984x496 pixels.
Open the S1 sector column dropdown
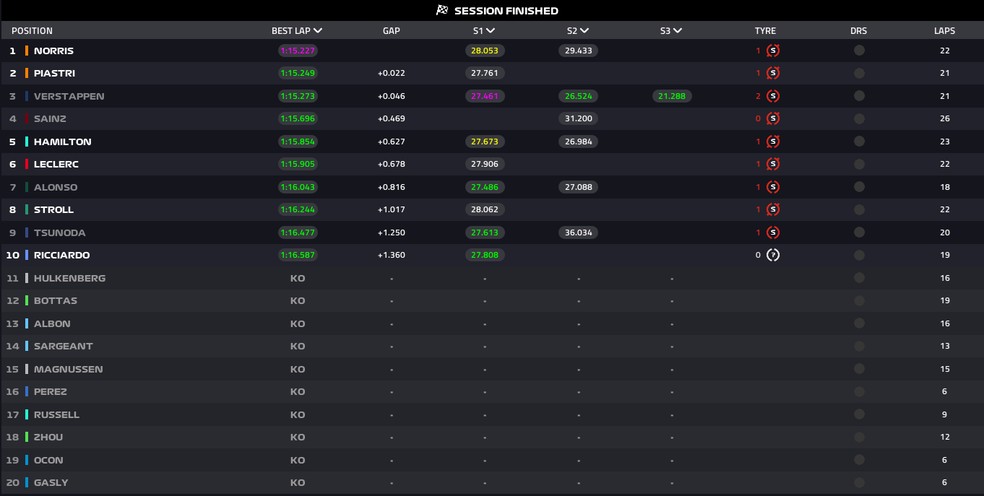click(491, 31)
